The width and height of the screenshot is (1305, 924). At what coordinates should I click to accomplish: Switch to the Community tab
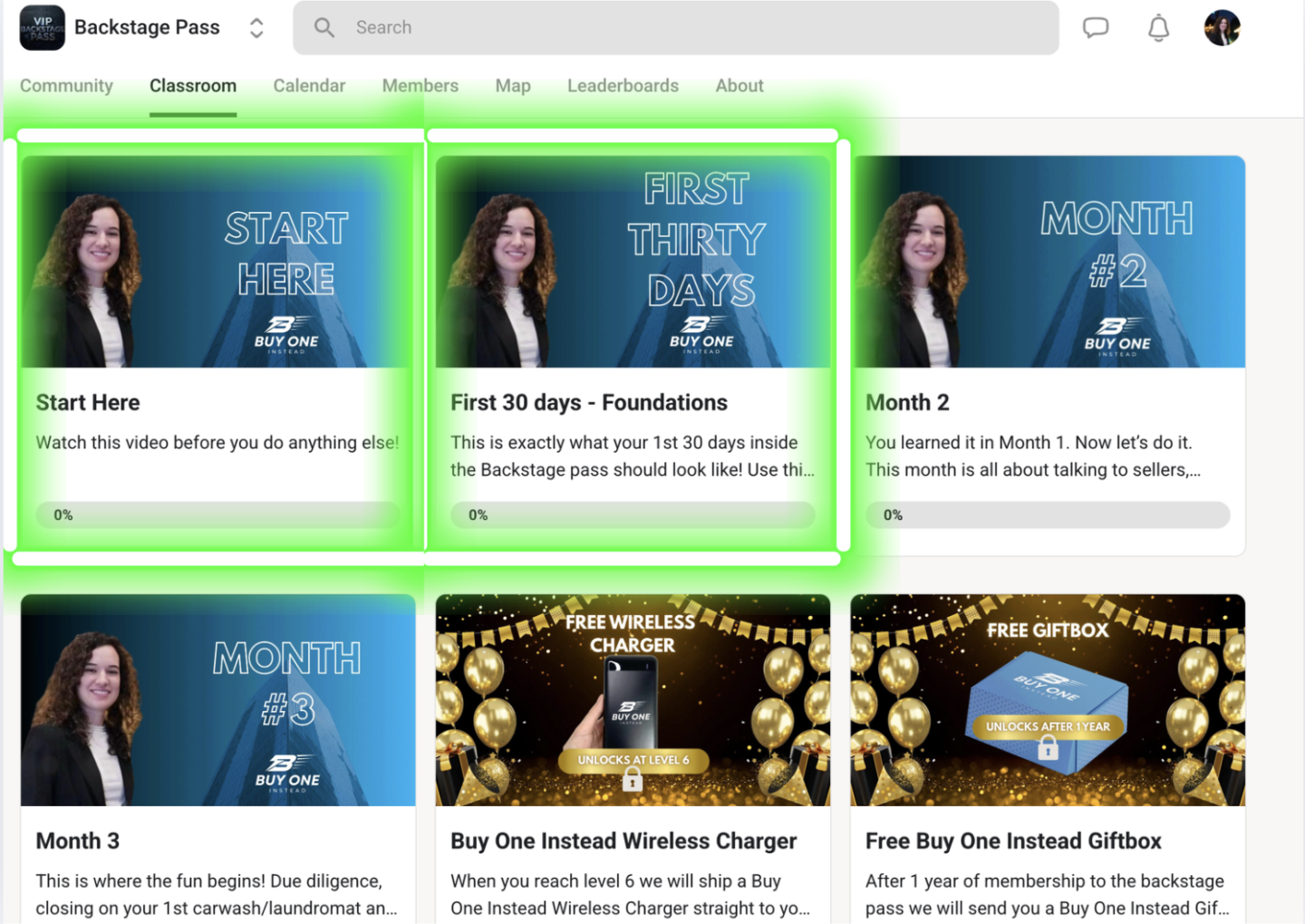point(66,85)
